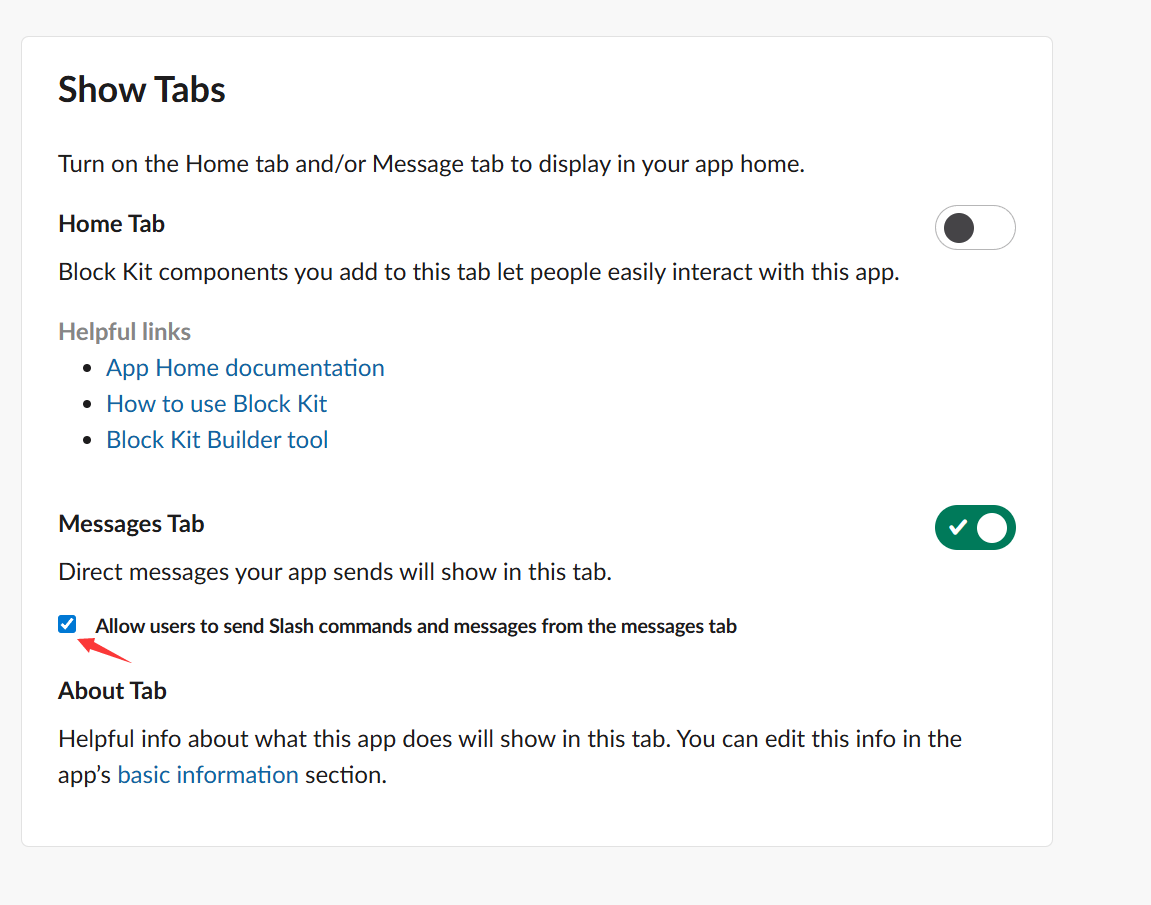Click the bullet before App Home documentation
The image size is (1151, 905).
point(92,369)
